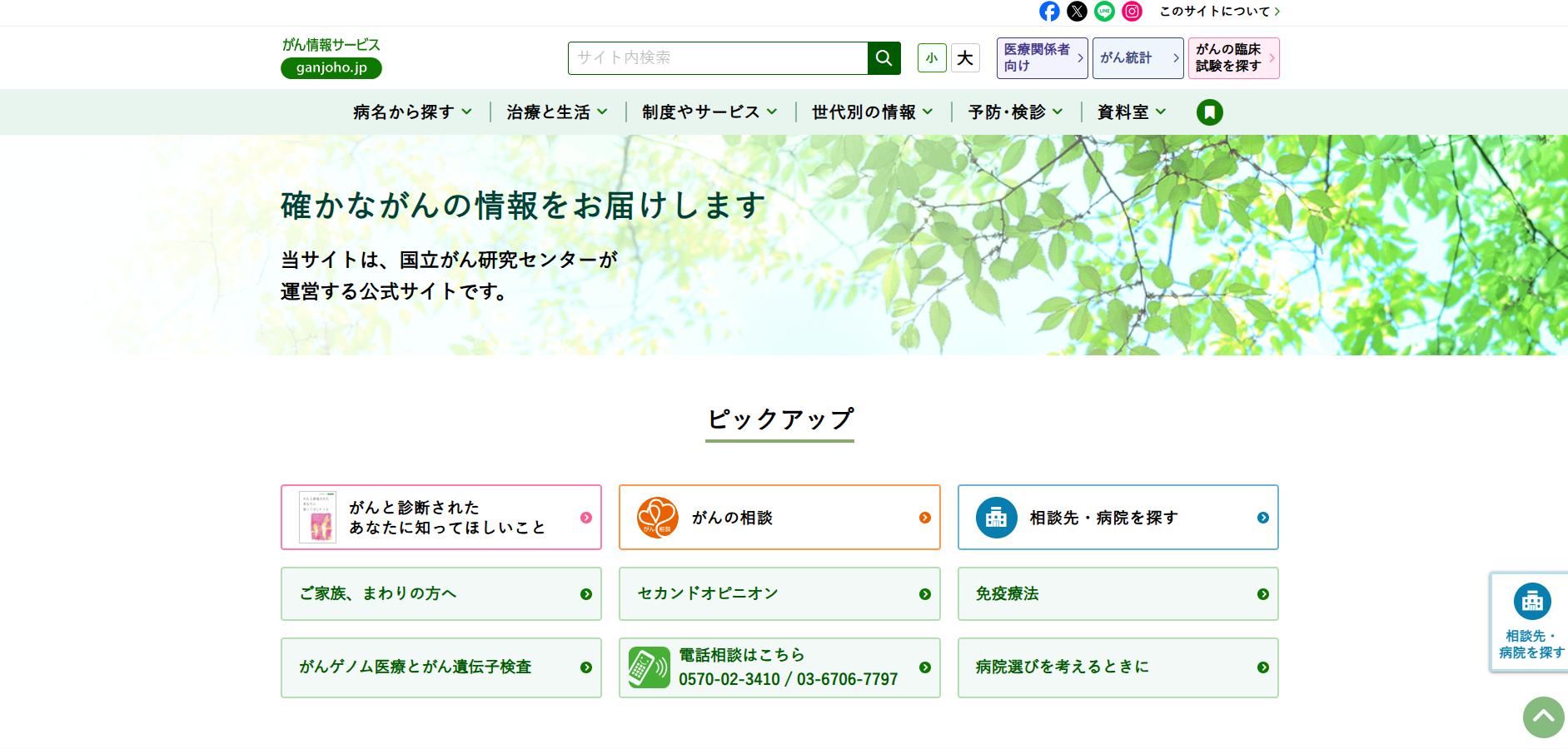Open the green bookmark icon in navigation

[x=1209, y=112]
